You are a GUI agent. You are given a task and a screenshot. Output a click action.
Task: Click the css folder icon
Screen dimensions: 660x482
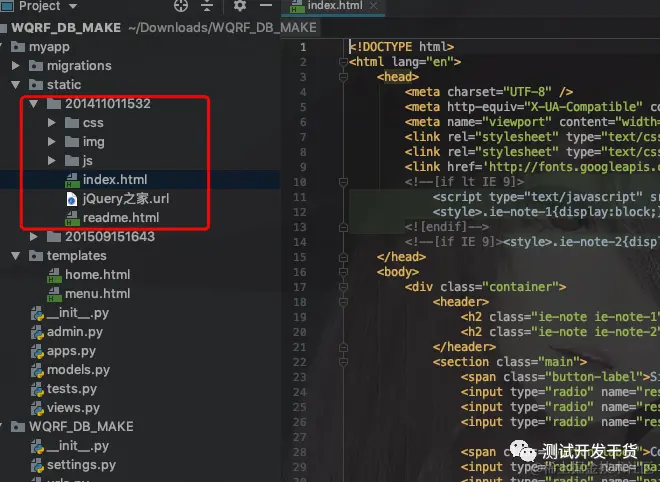coord(72,122)
